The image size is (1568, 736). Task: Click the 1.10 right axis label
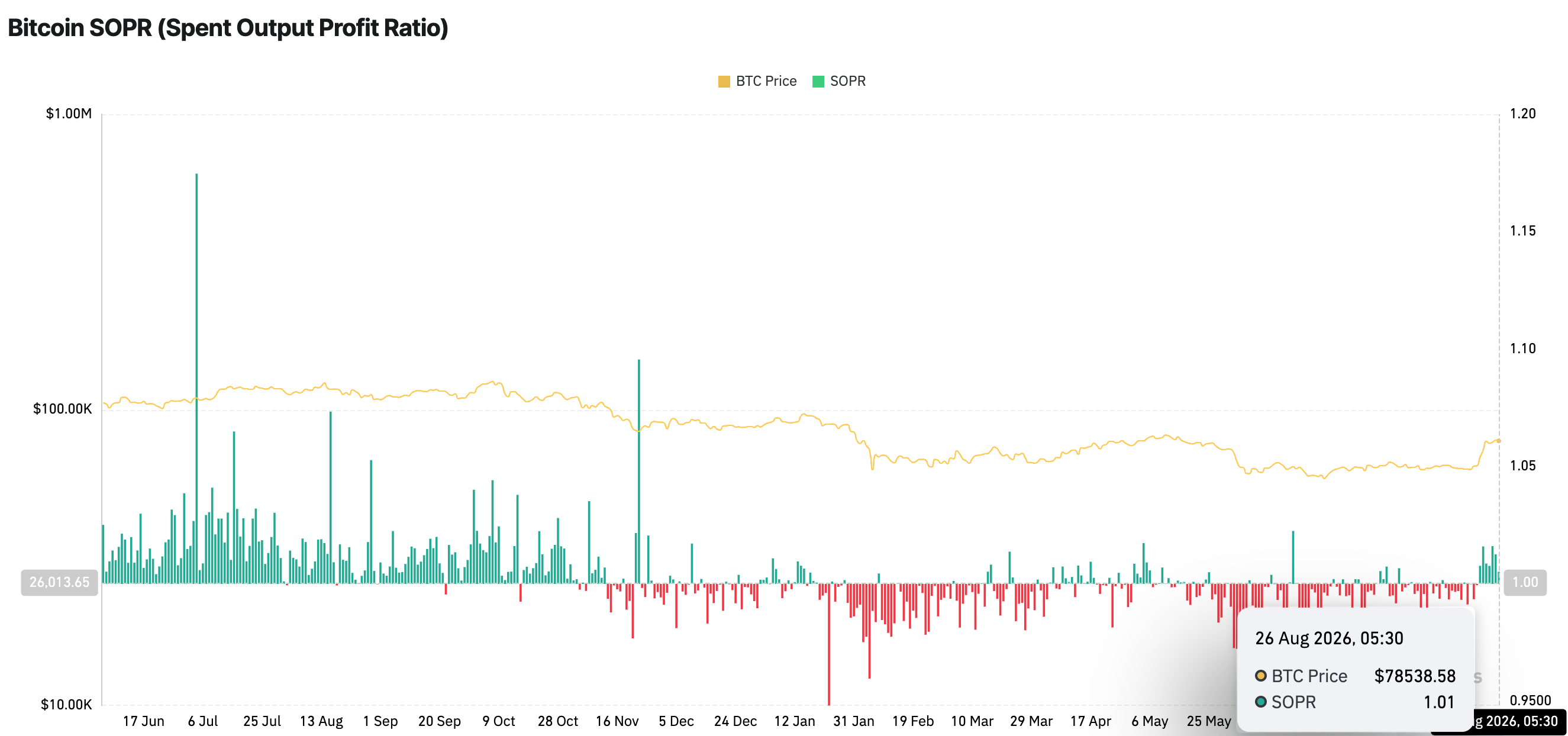tap(1523, 348)
